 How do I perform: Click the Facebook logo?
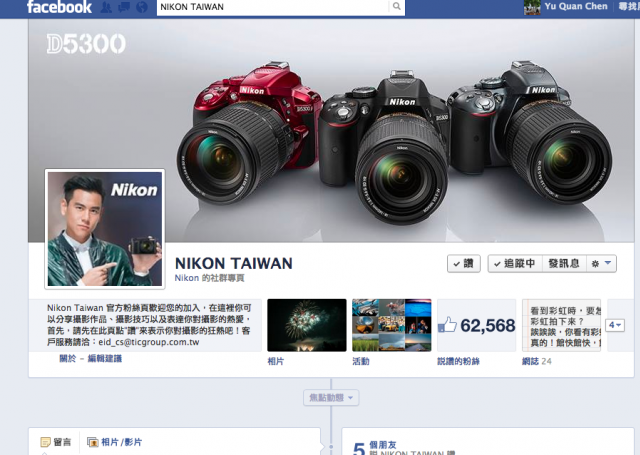pyautogui.click(x=59, y=7)
